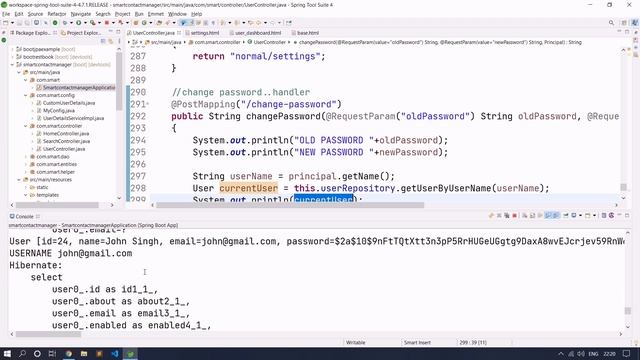Toggle Link with Editor in Package Explorer

pyautogui.click(x=110, y=41)
